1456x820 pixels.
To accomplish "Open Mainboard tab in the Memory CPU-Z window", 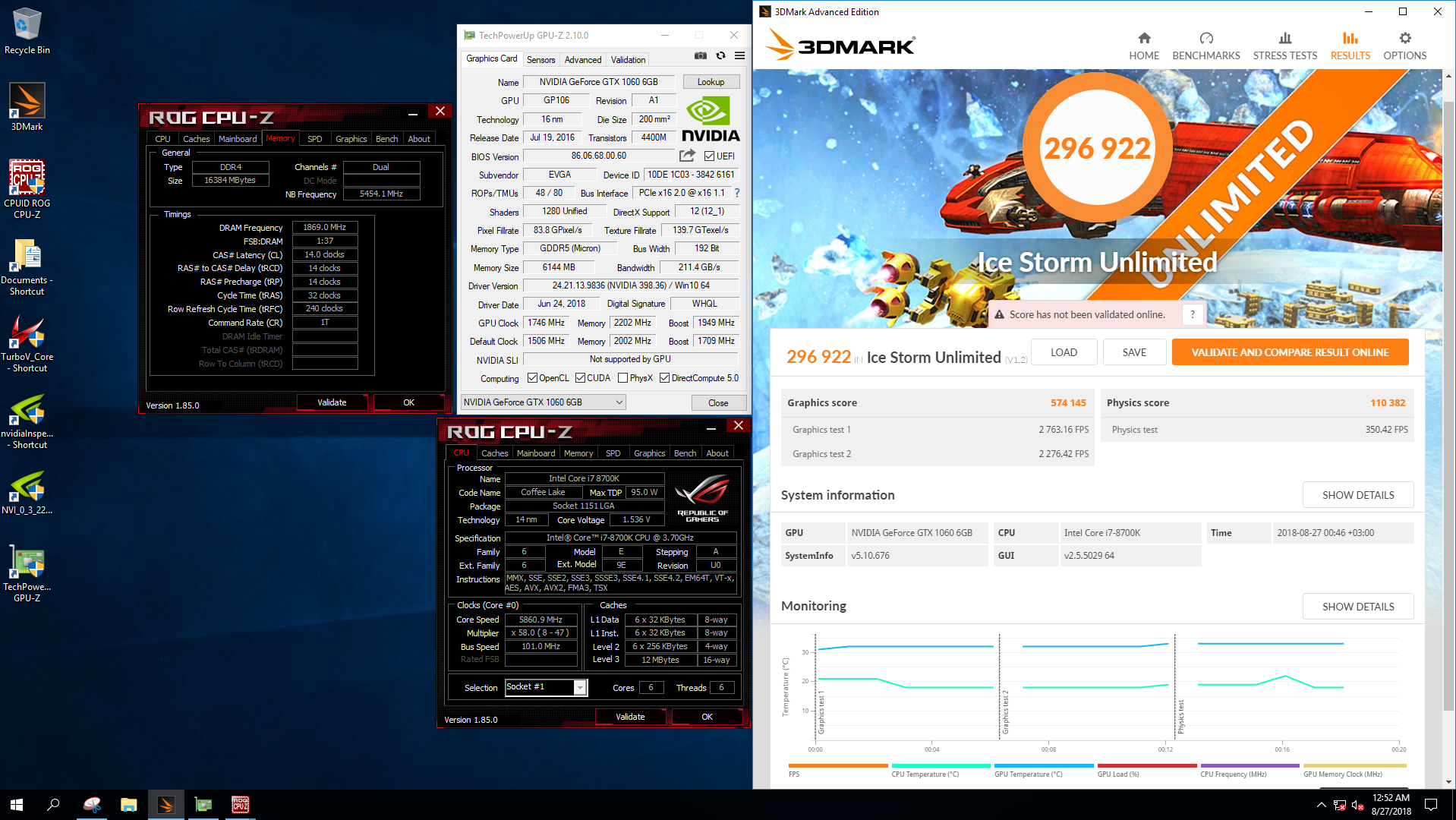I will pyautogui.click(x=238, y=139).
